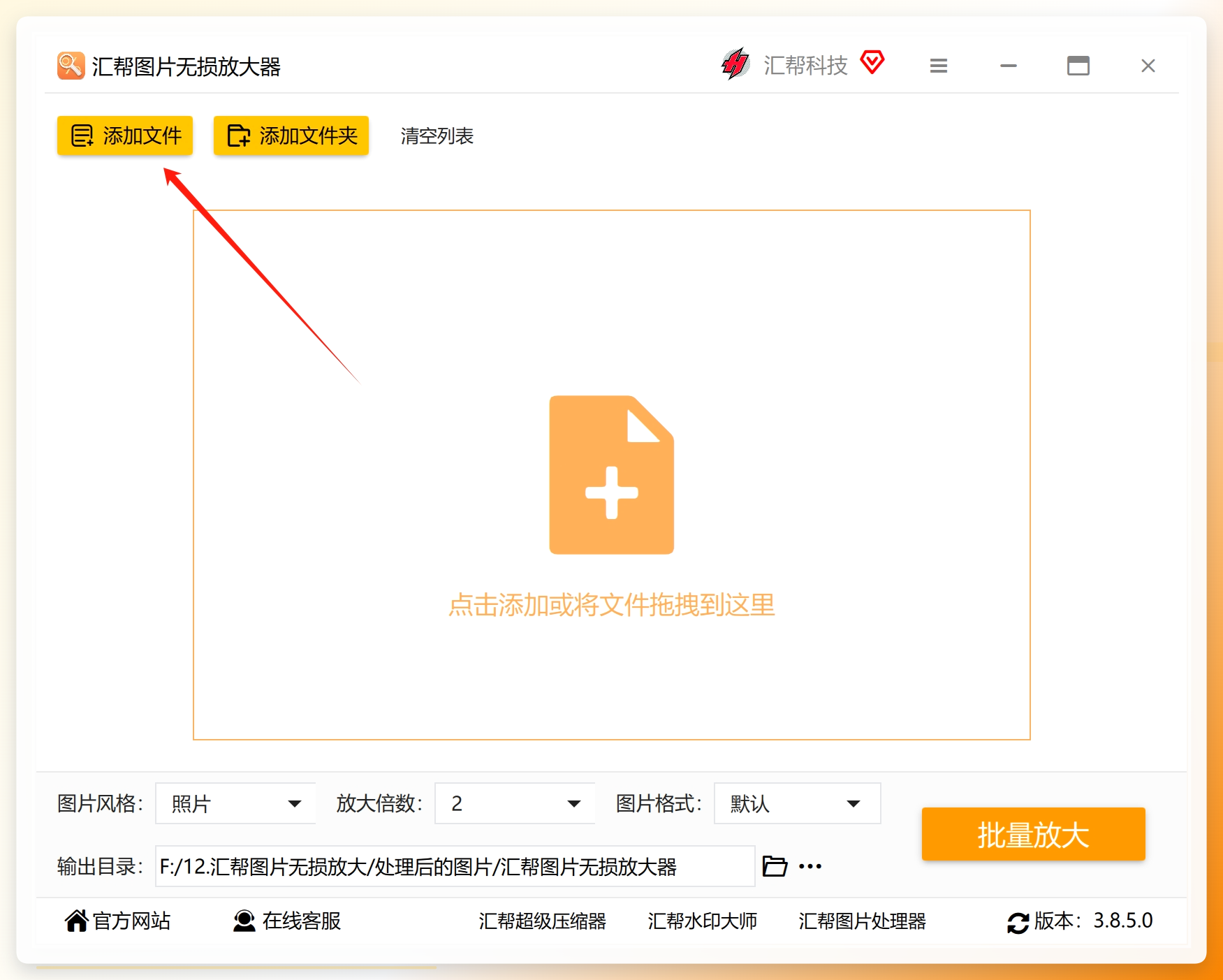Open the 图片格式 dropdown showing 默认

797,803
